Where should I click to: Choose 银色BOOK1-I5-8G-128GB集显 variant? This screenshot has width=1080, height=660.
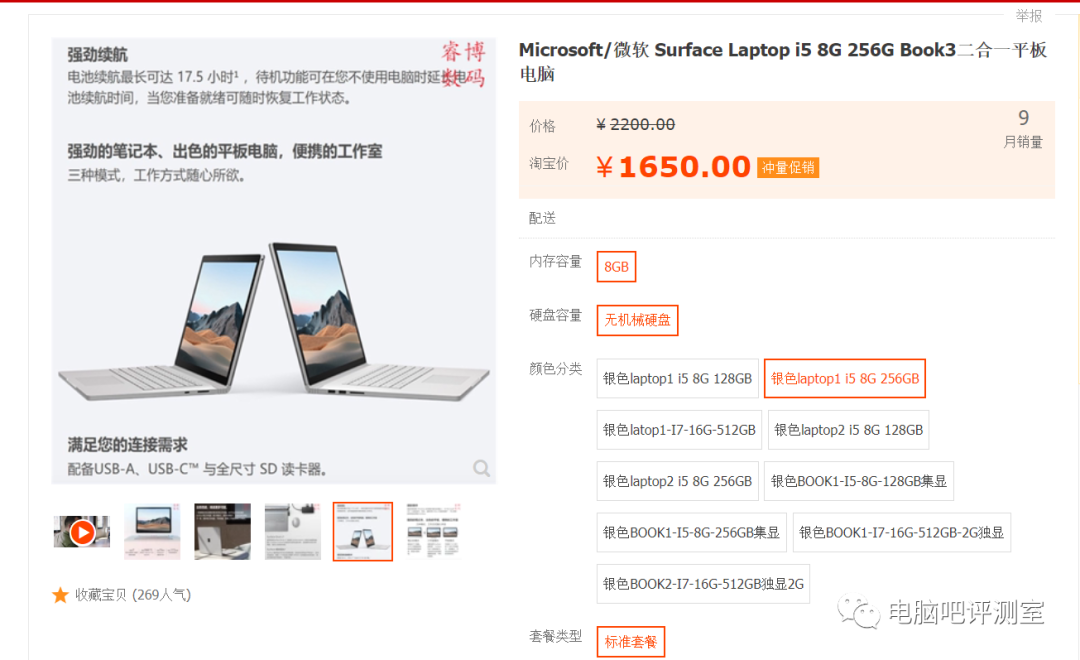858,481
